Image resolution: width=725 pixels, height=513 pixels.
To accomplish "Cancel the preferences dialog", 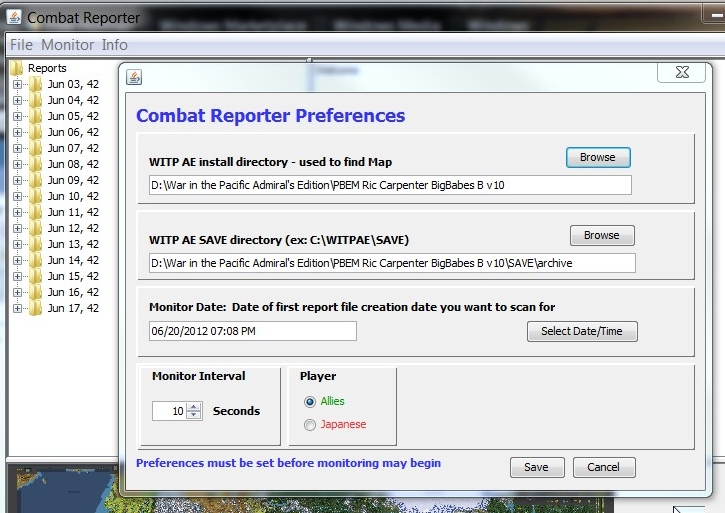I will [603, 467].
